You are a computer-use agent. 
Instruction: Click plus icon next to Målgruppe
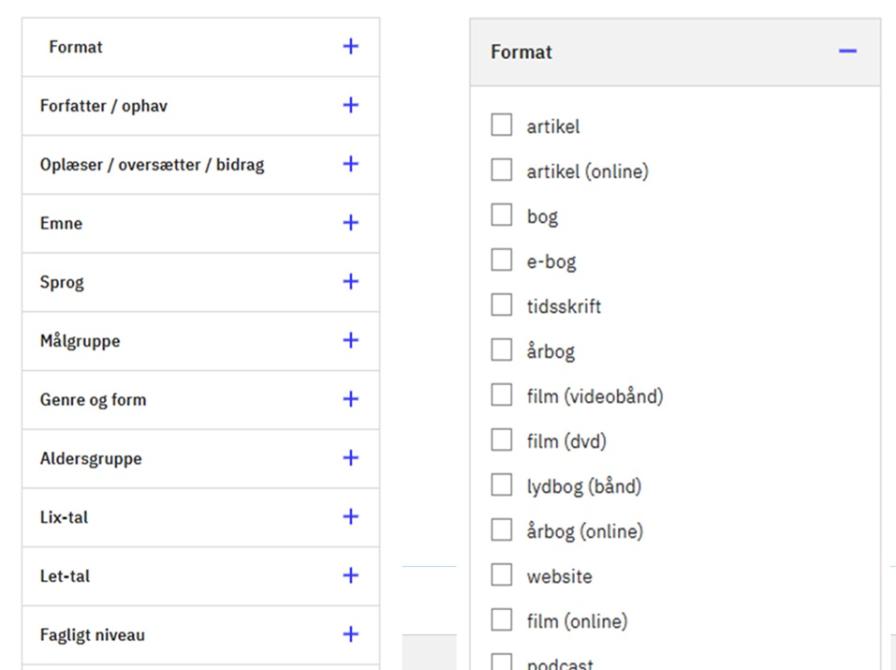[350, 340]
